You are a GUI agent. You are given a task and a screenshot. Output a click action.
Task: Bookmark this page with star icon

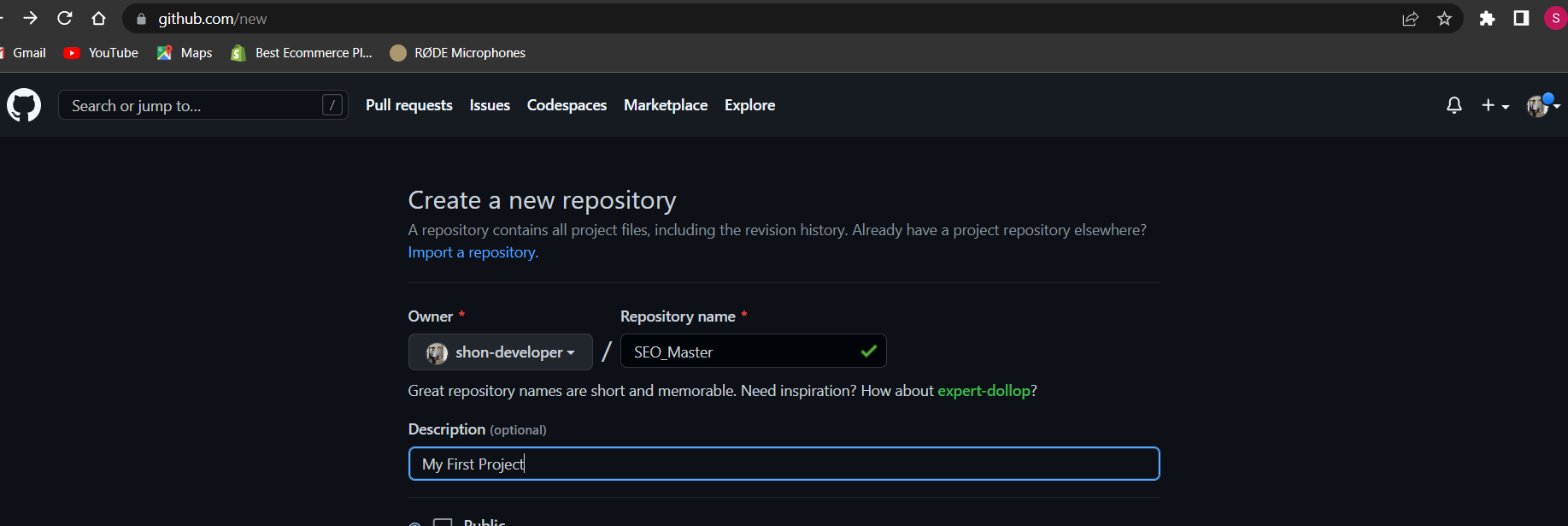tap(1444, 18)
